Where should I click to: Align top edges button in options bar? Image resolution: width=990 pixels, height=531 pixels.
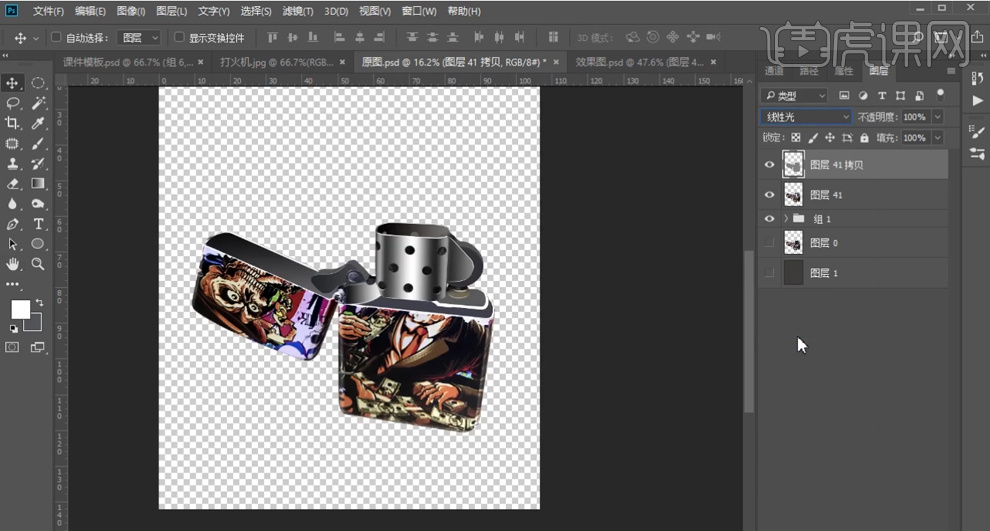(x=272, y=37)
